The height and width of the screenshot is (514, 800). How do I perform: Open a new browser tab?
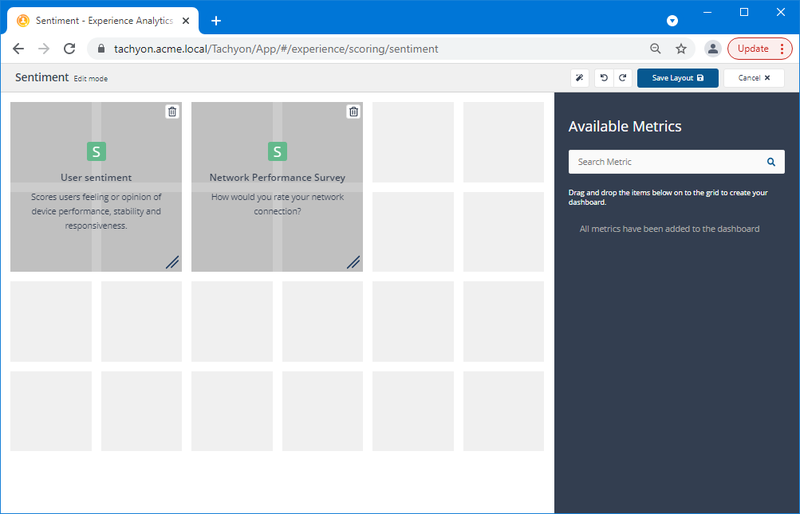click(x=216, y=21)
